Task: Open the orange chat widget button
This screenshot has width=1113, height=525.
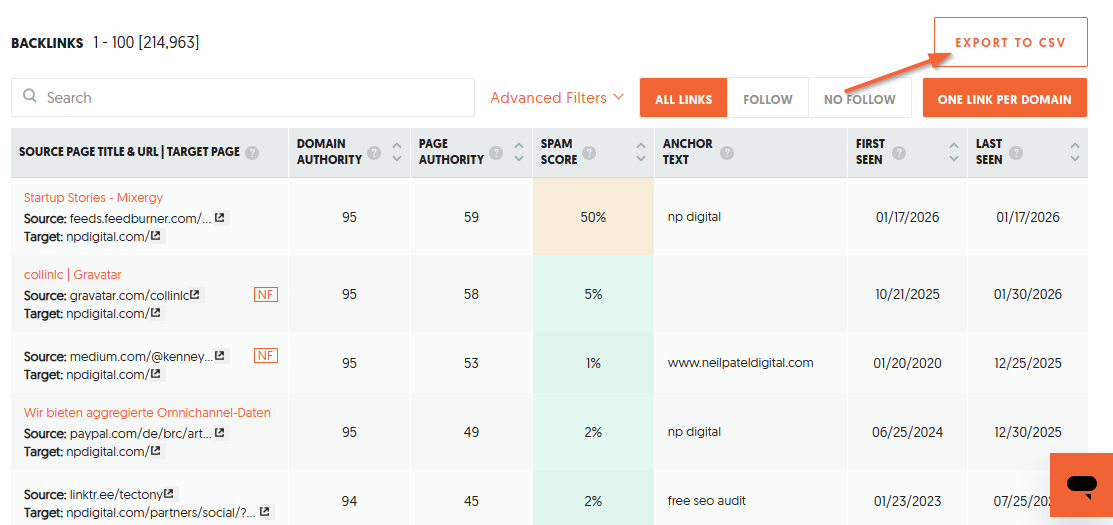Action: [x=1081, y=485]
